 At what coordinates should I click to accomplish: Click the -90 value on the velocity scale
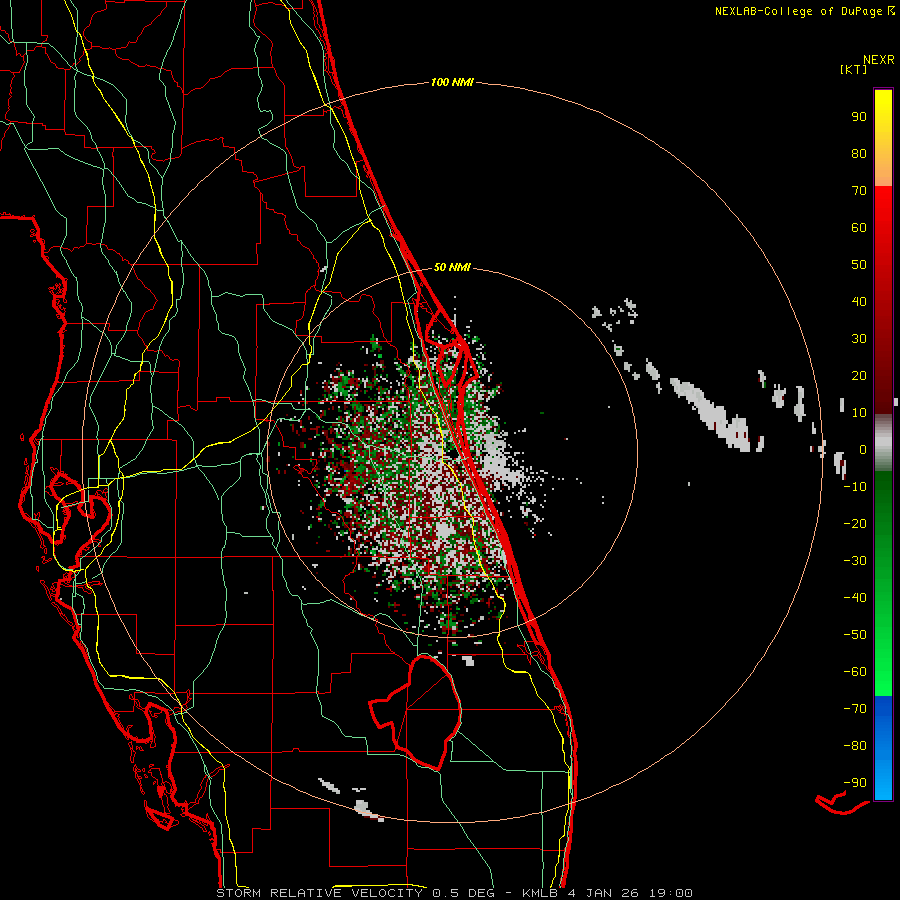pyautogui.click(x=855, y=783)
